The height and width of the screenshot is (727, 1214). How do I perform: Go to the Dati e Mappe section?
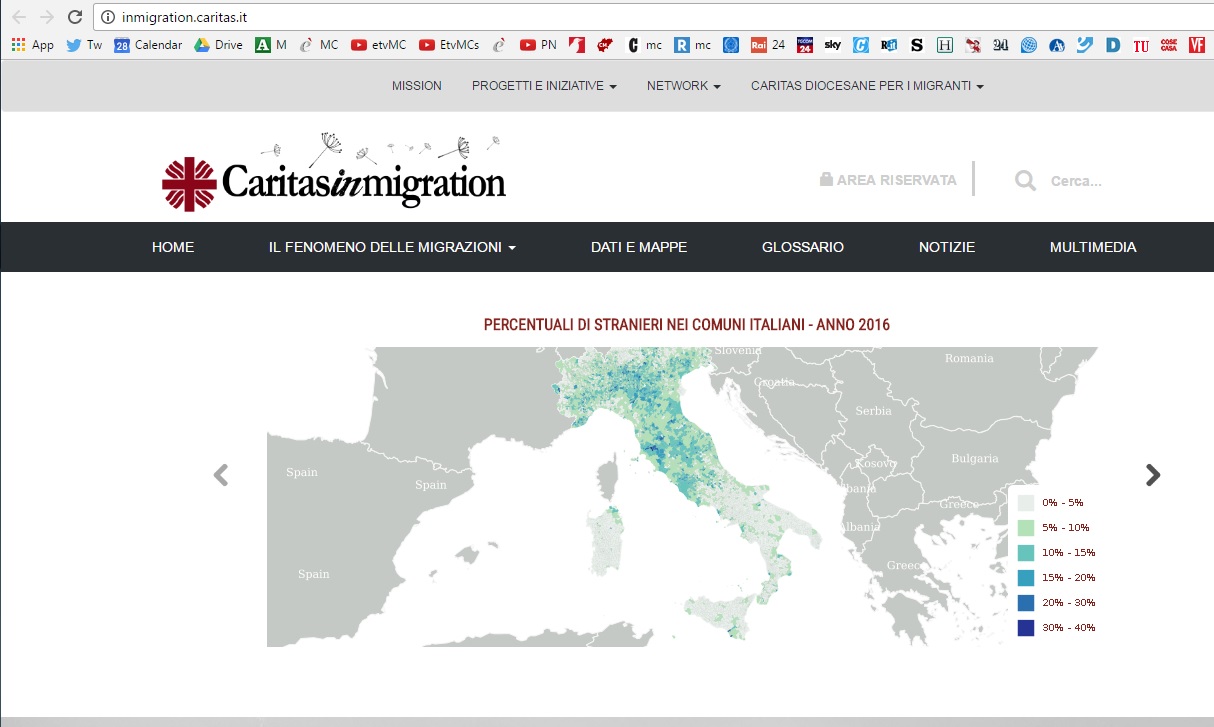click(x=639, y=247)
